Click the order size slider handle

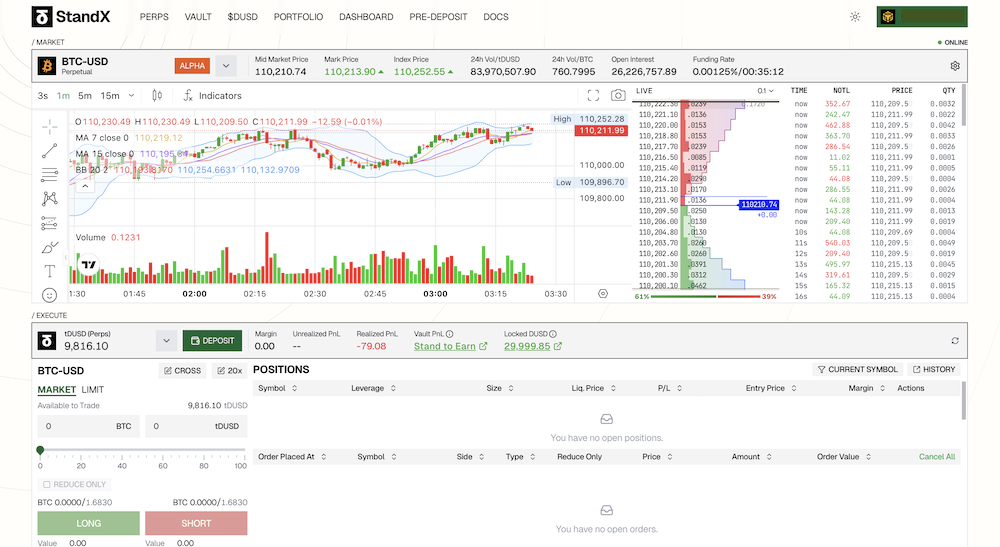pos(40,451)
